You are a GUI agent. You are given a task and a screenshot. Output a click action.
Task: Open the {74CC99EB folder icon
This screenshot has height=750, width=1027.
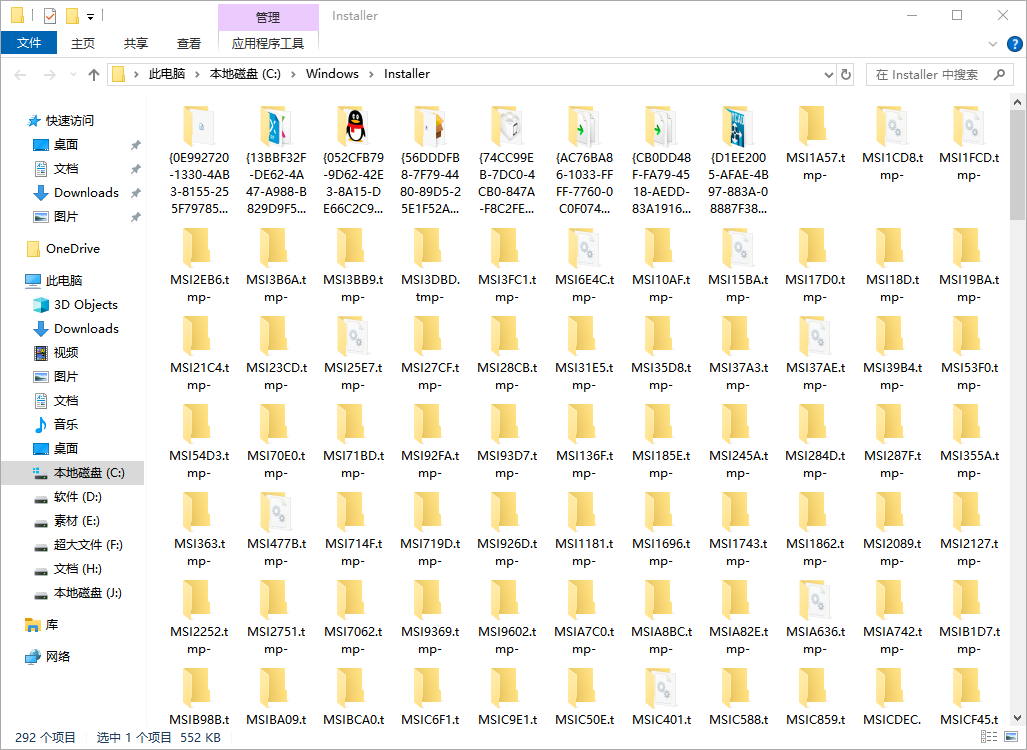[507, 126]
